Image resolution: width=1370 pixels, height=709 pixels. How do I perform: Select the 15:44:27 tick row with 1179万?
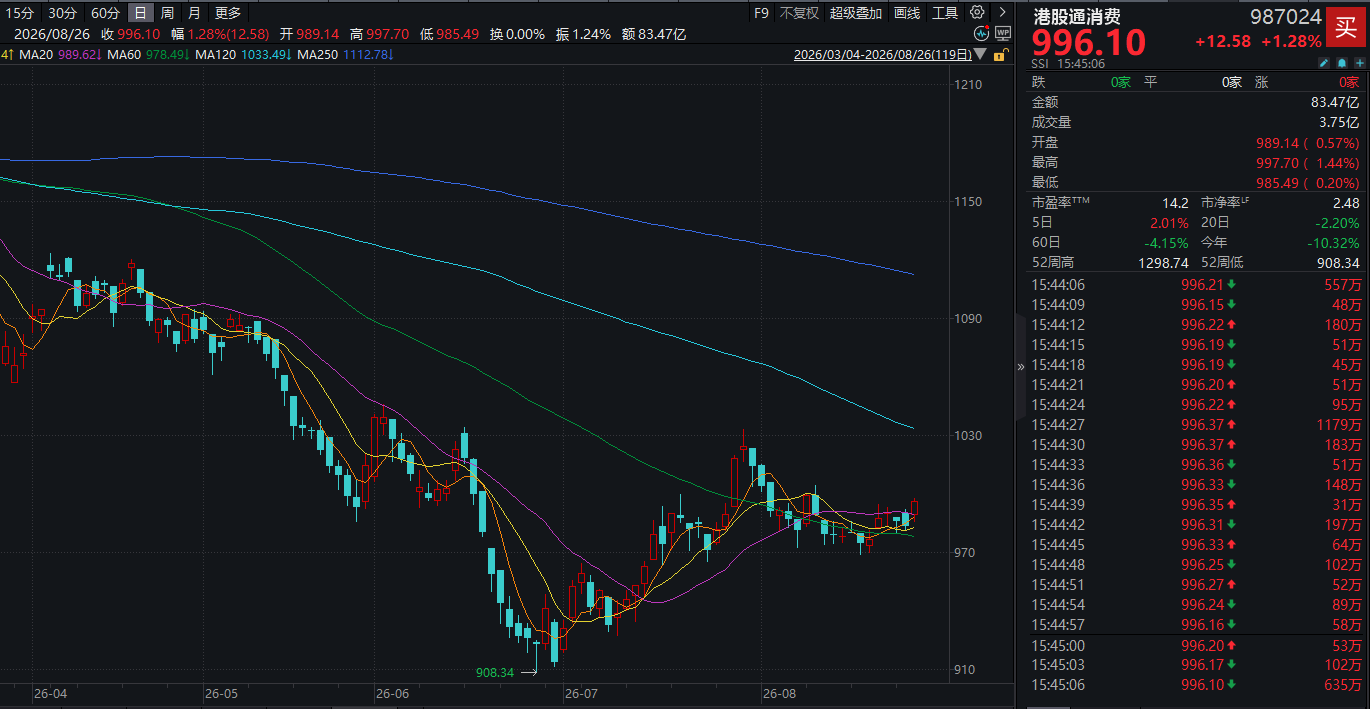(x=1196, y=425)
